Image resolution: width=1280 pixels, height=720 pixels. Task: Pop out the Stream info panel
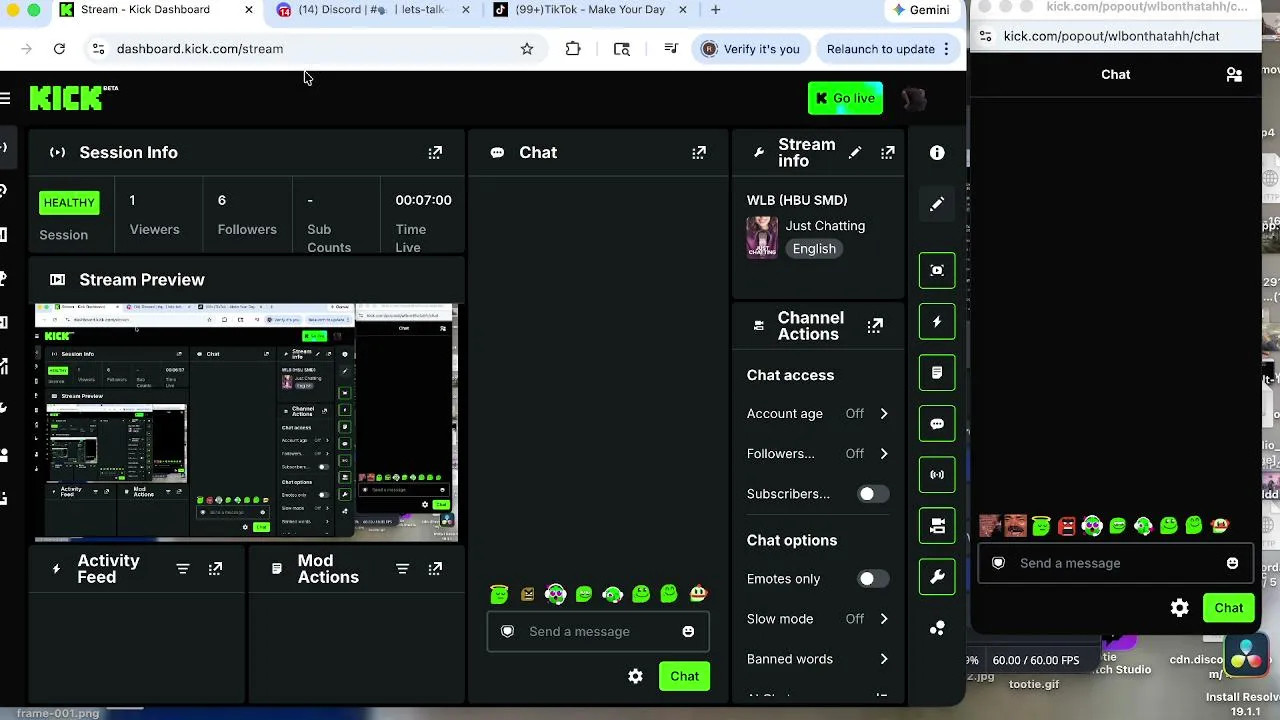click(x=887, y=153)
